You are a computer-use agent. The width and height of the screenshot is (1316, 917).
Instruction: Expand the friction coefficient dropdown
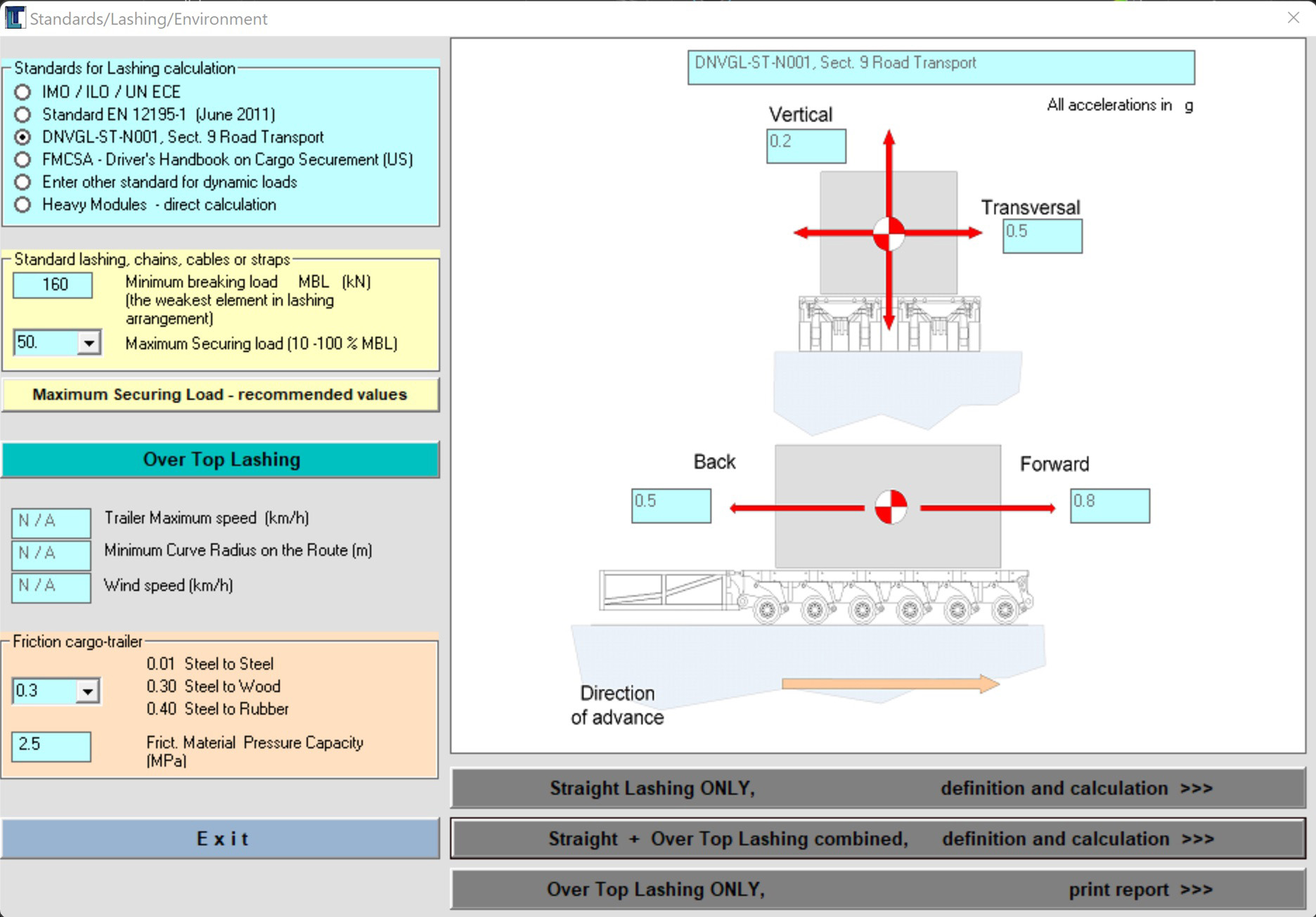(x=87, y=691)
